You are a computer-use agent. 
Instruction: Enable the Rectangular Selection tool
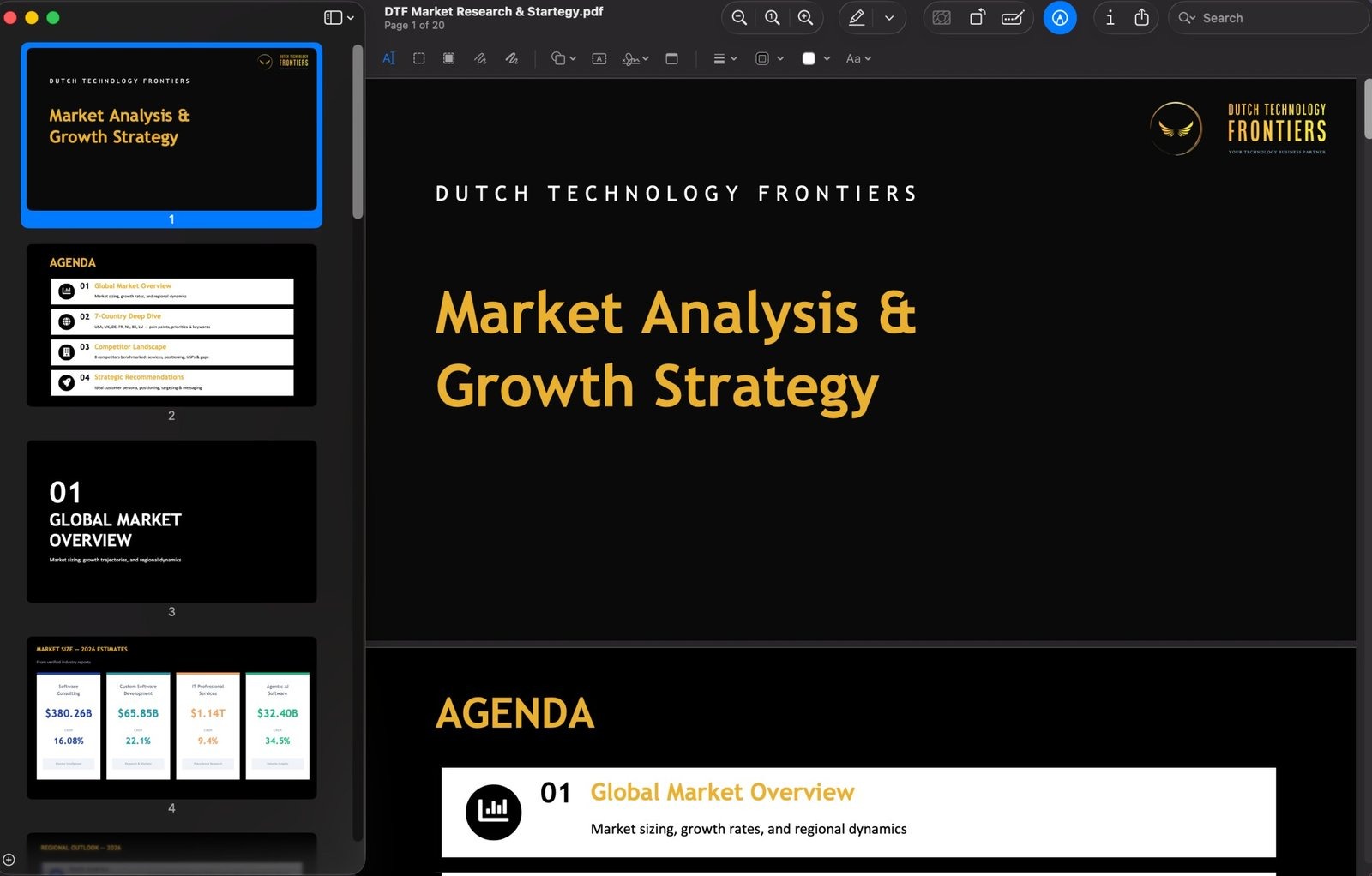(419, 58)
